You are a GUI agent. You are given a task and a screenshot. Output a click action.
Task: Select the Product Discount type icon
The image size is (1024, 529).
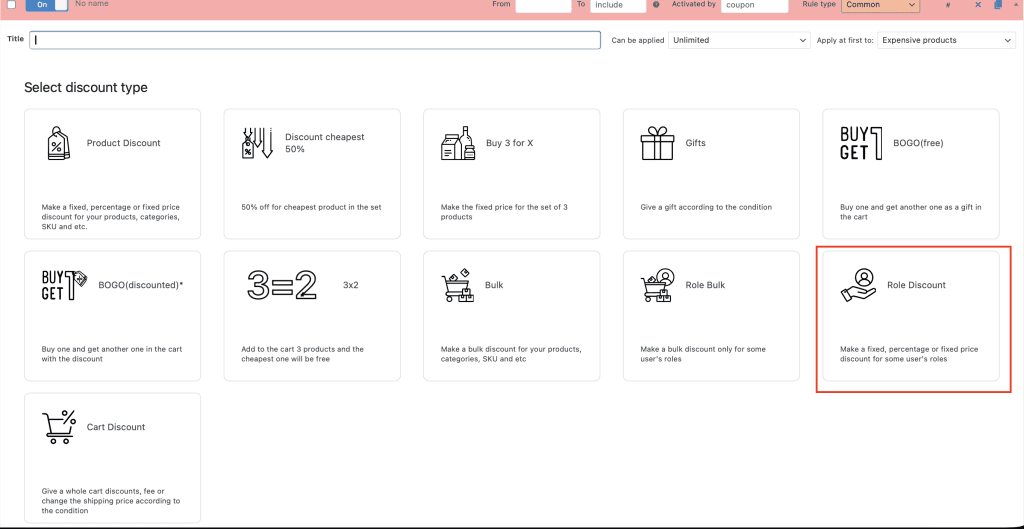[59, 144]
